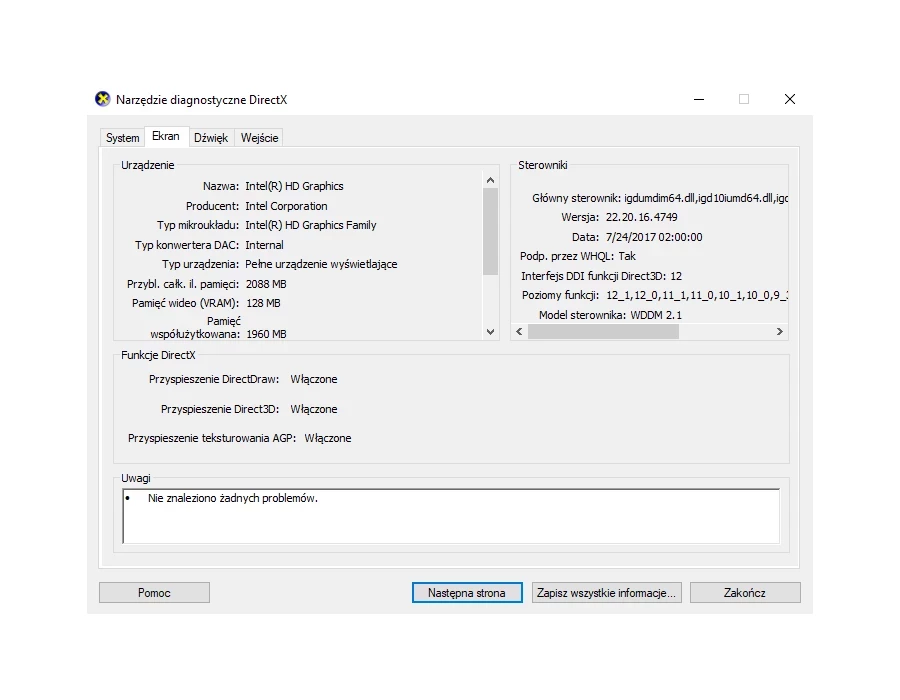Click the device list vertical scrollbar thumb

point(490,231)
